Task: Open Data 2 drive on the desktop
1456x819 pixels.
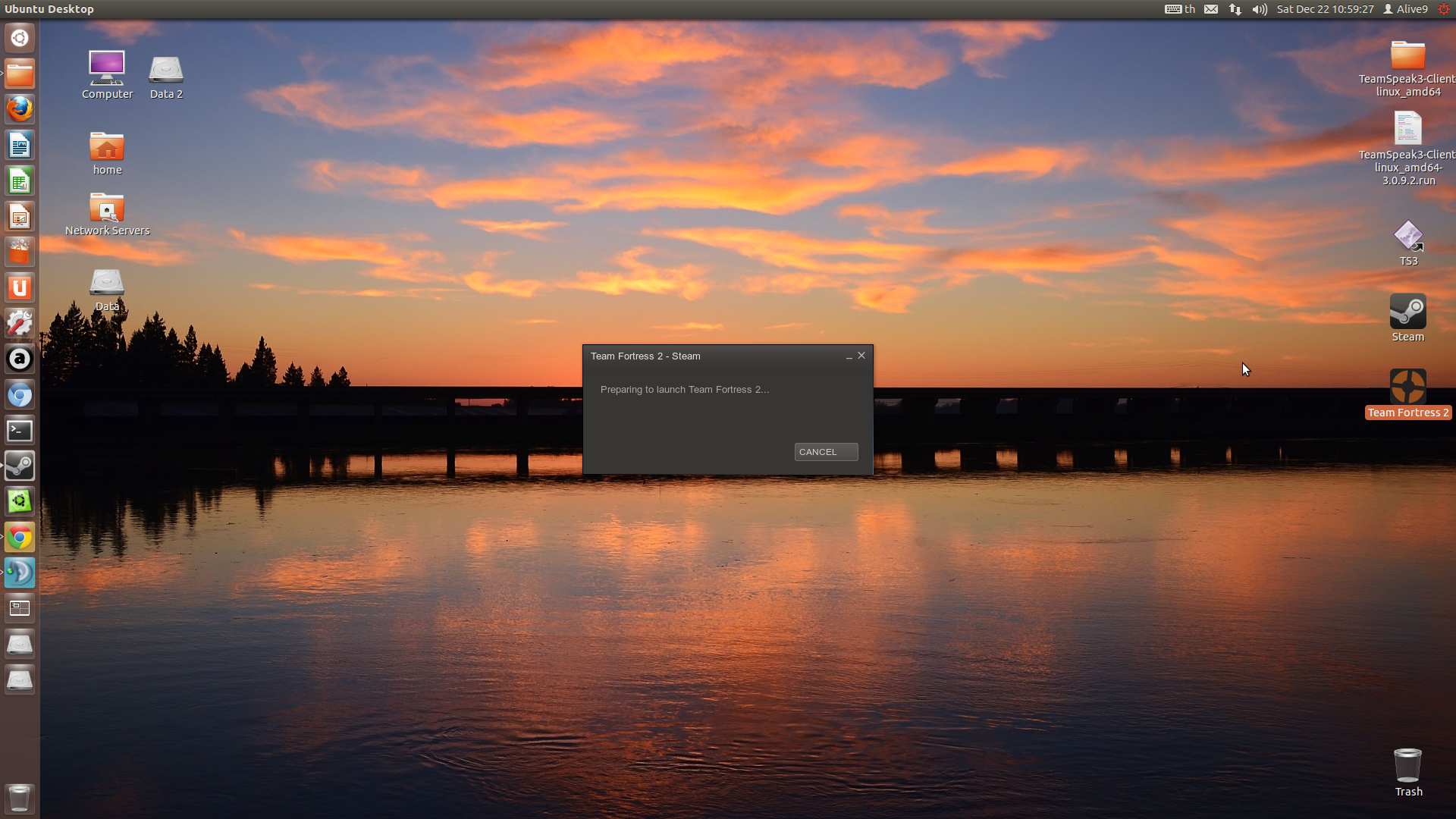Action: click(166, 70)
